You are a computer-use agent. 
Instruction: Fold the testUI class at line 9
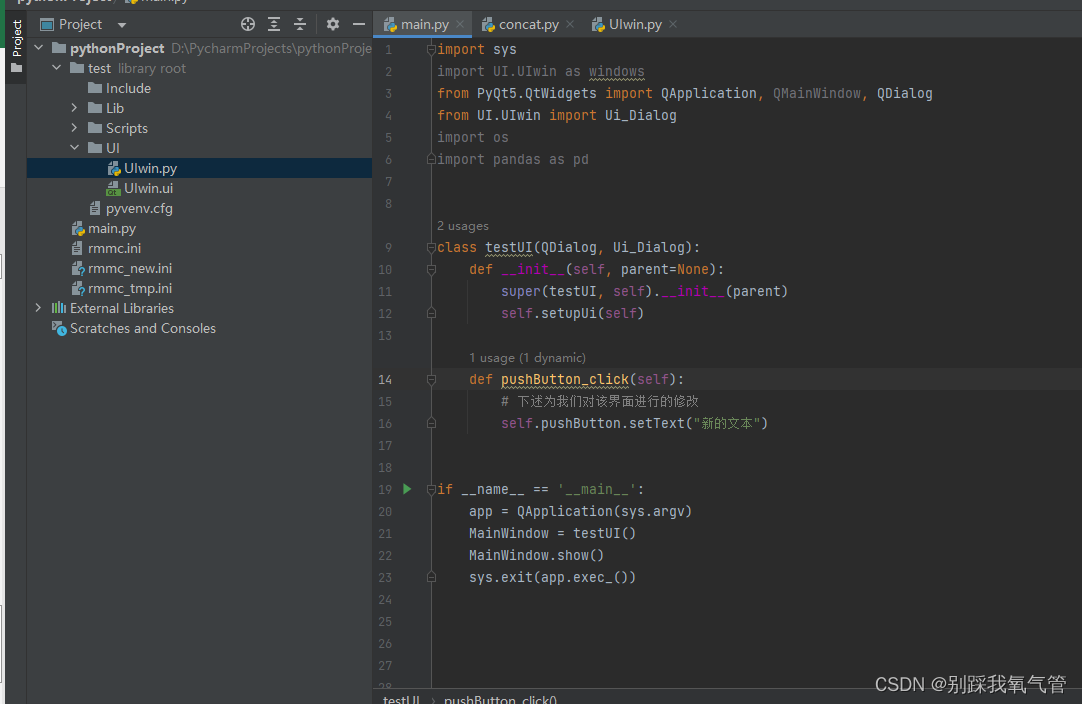pyautogui.click(x=431, y=247)
